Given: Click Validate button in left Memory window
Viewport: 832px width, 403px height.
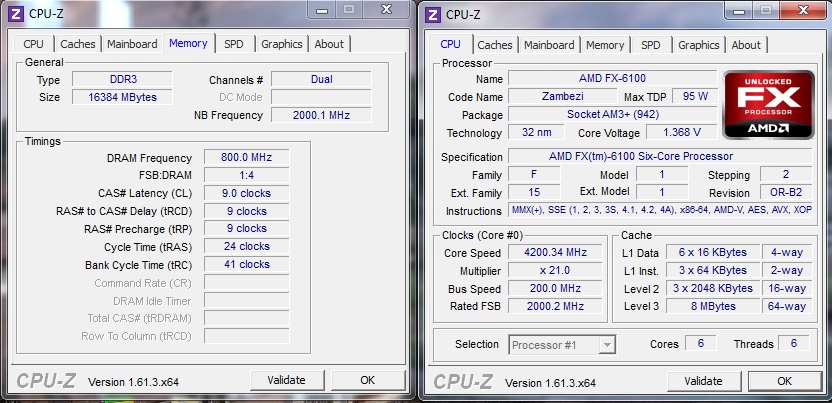Looking at the screenshot, I should click(x=287, y=380).
